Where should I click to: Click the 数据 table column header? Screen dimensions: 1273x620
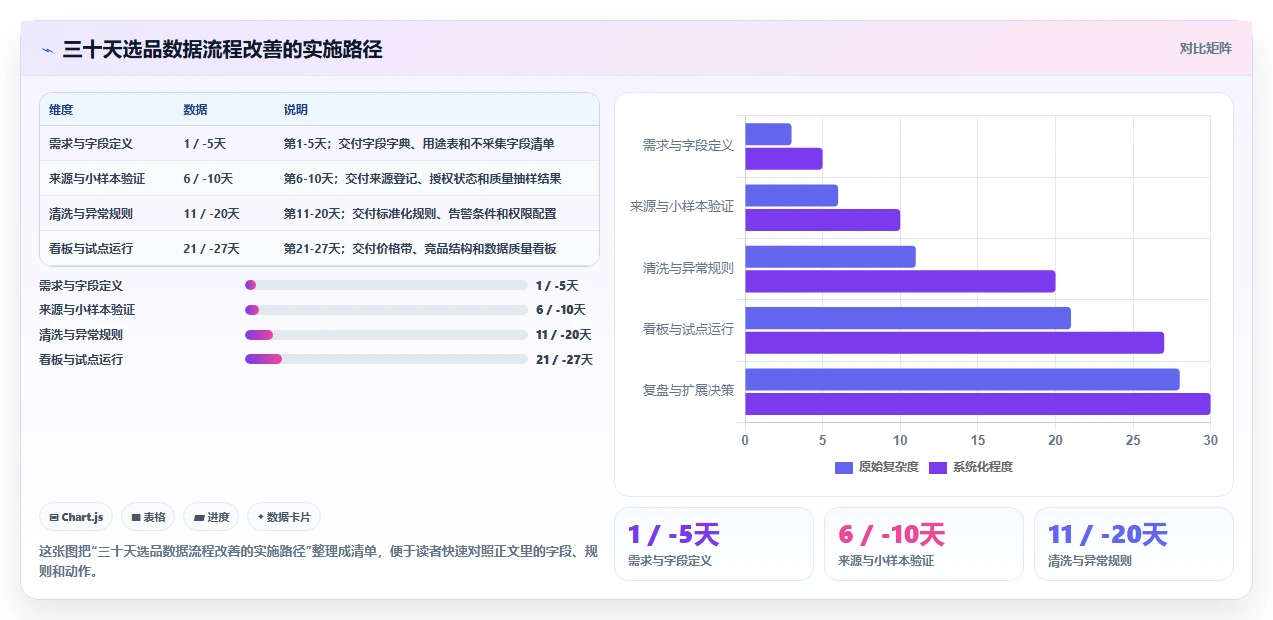(x=195, y=110)
